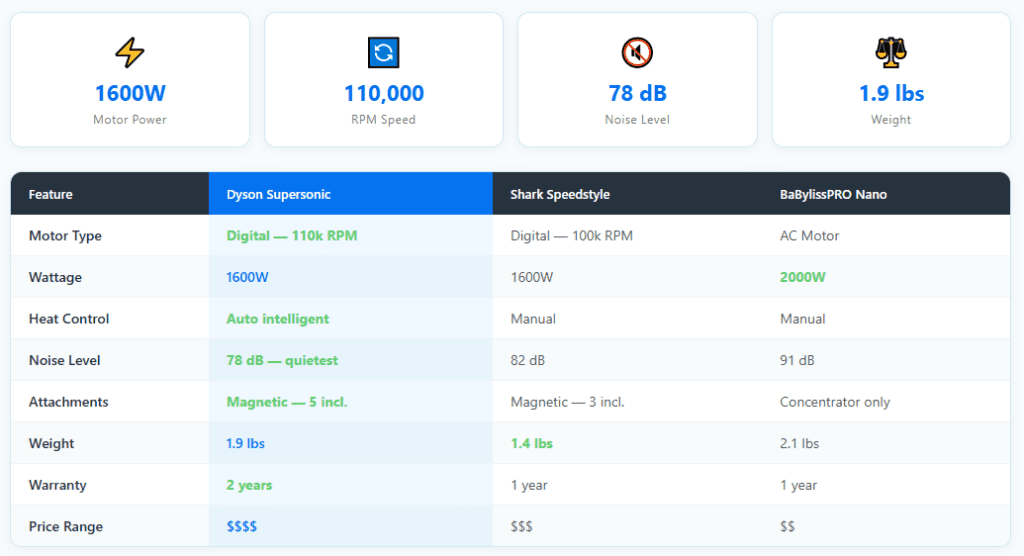Click the BaBylissPRO Nano column header
Viewport: 1024px width, 556px height.
coord(886,194)
